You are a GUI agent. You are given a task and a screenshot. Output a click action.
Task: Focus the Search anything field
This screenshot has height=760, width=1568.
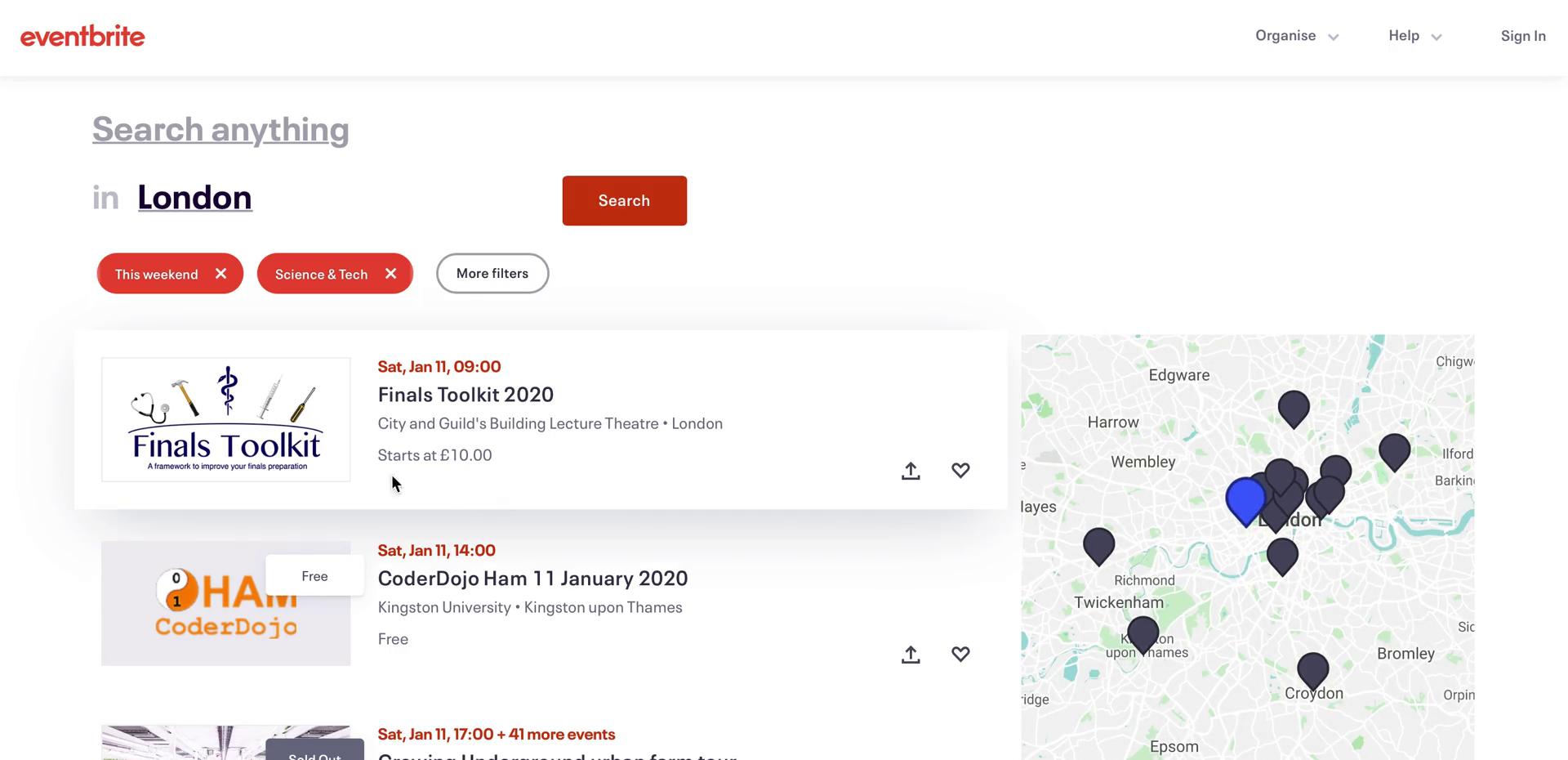pos(220,129)
